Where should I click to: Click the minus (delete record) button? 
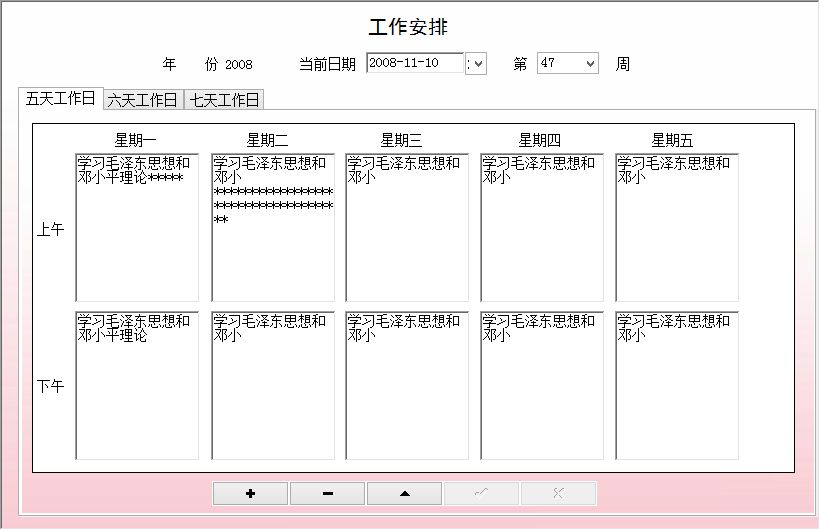click(x=328, y=493)
